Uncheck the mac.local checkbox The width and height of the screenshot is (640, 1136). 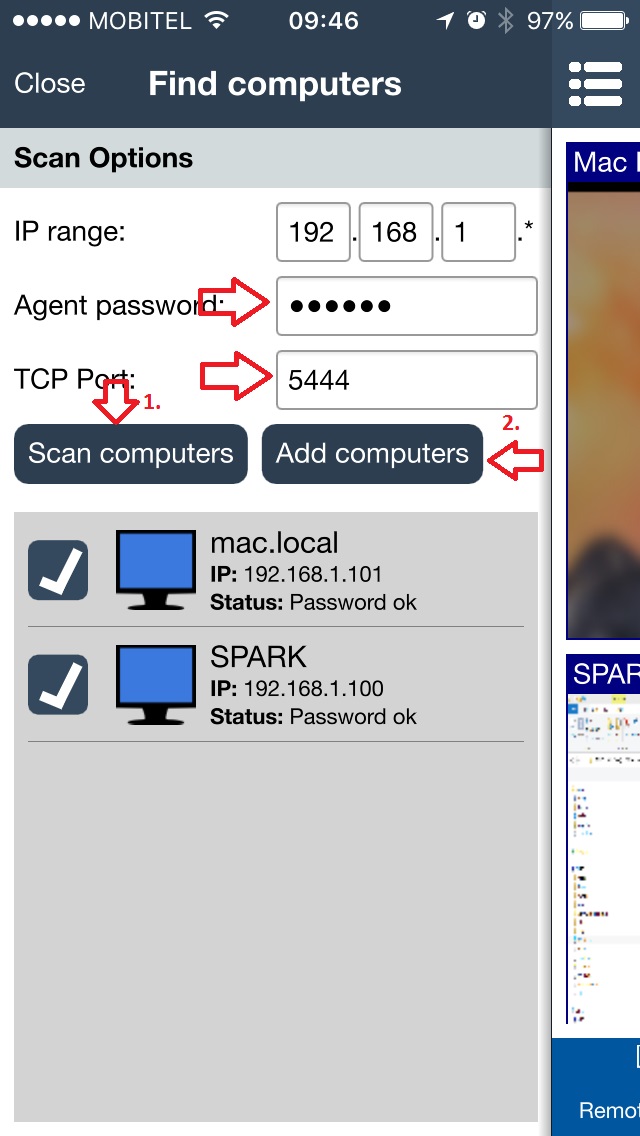[x=58, y=569]
